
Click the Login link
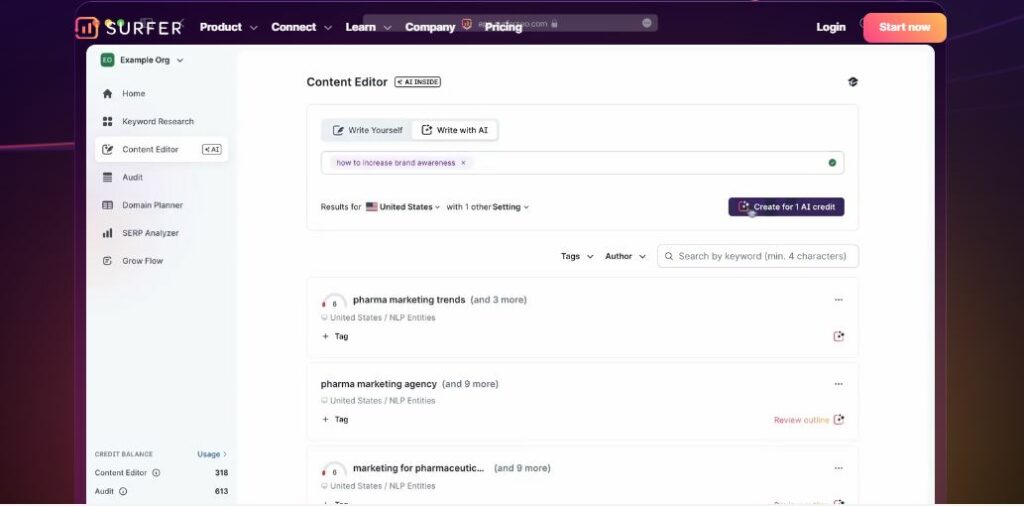831,27
